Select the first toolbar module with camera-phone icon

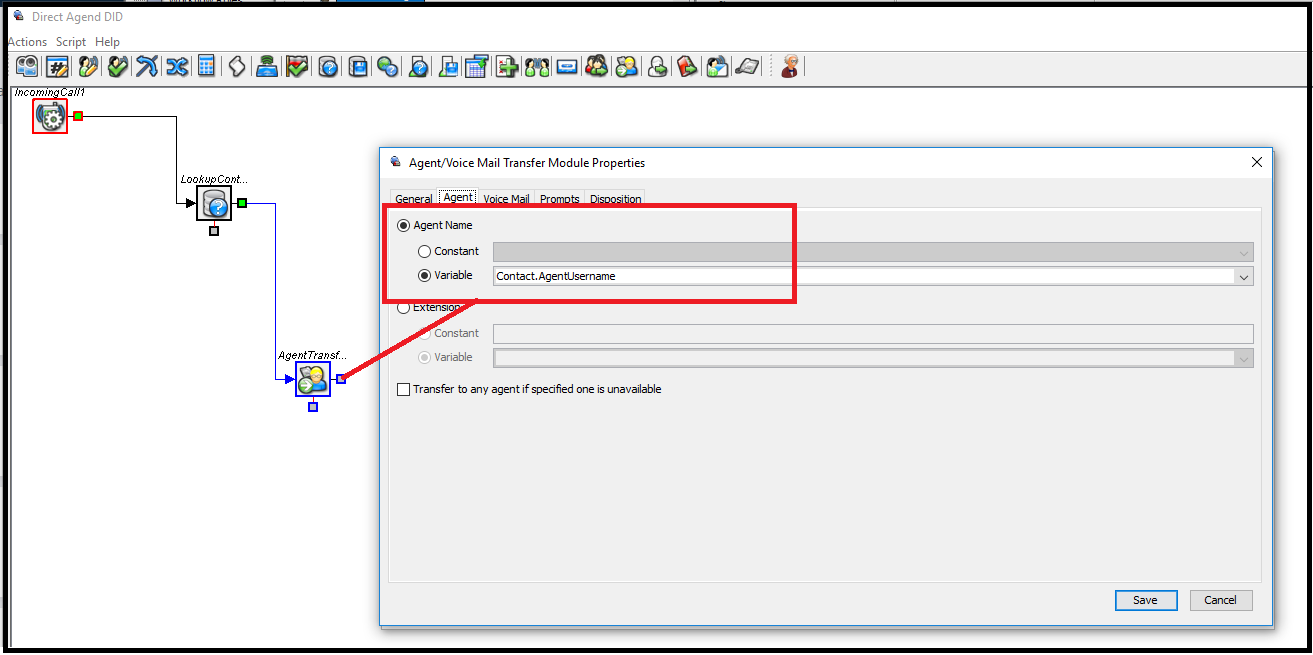click(26, 67)
